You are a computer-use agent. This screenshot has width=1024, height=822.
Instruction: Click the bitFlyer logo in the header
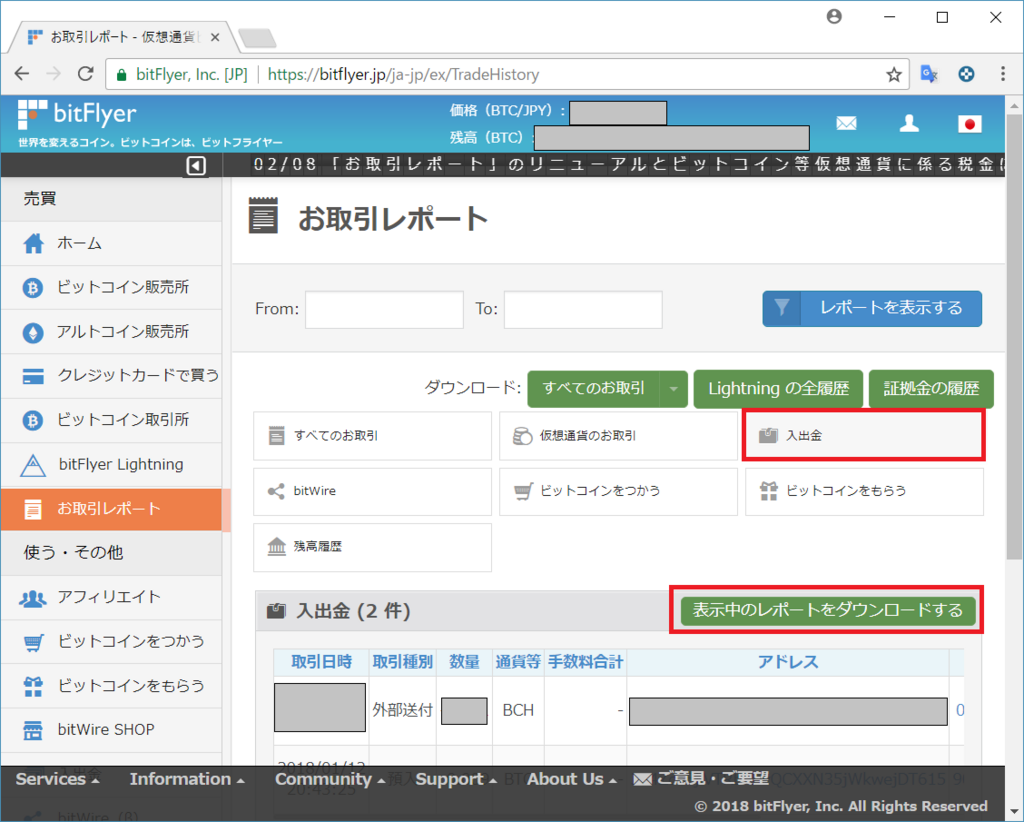[x=75, y=113]
